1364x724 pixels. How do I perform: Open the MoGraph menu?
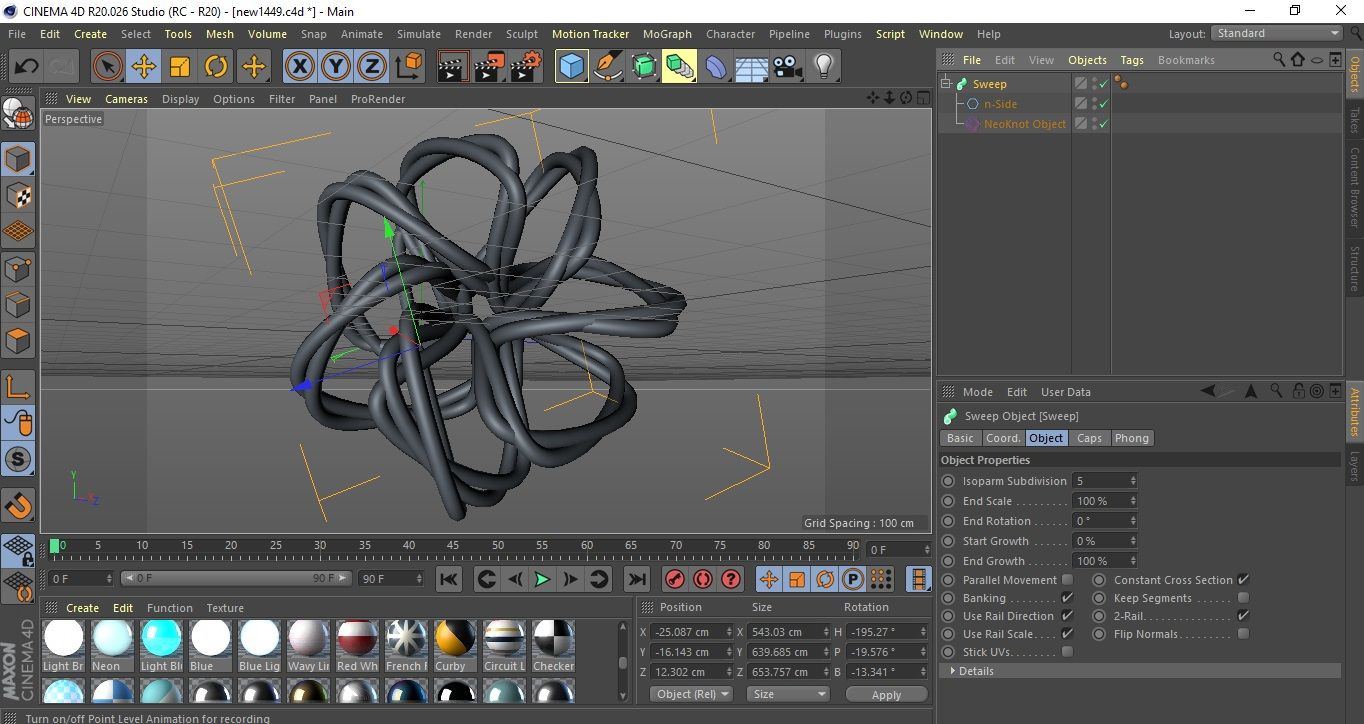pyautogui.click(x=667, y=34)
